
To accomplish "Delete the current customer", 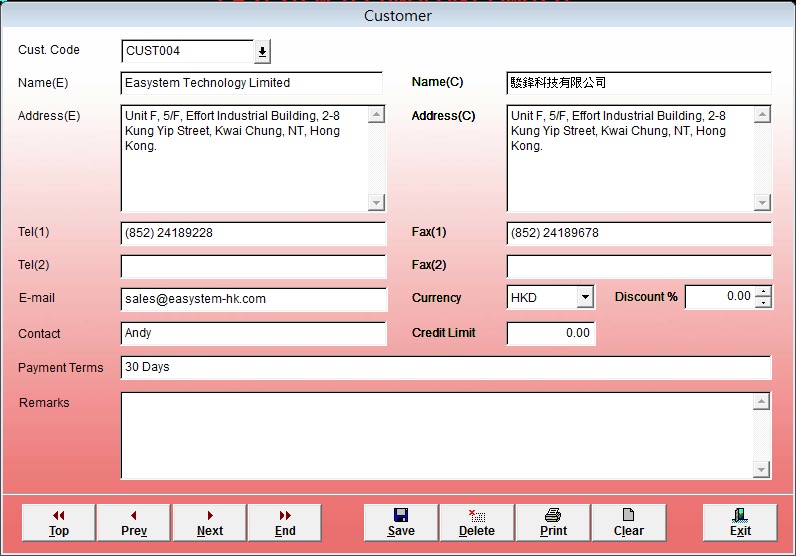I will pyautogui.click(x=477, y=522).
